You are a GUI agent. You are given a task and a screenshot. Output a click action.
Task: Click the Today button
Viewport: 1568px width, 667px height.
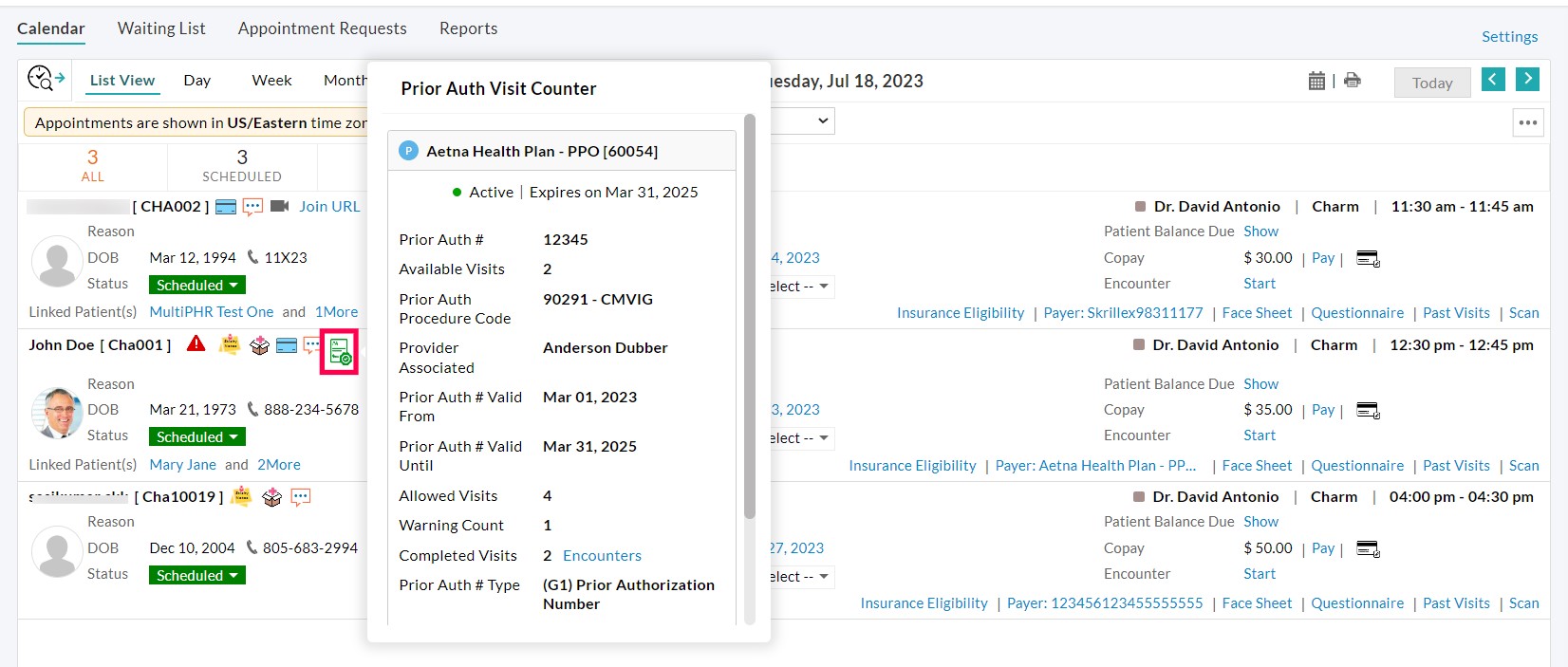point(1432,83)
